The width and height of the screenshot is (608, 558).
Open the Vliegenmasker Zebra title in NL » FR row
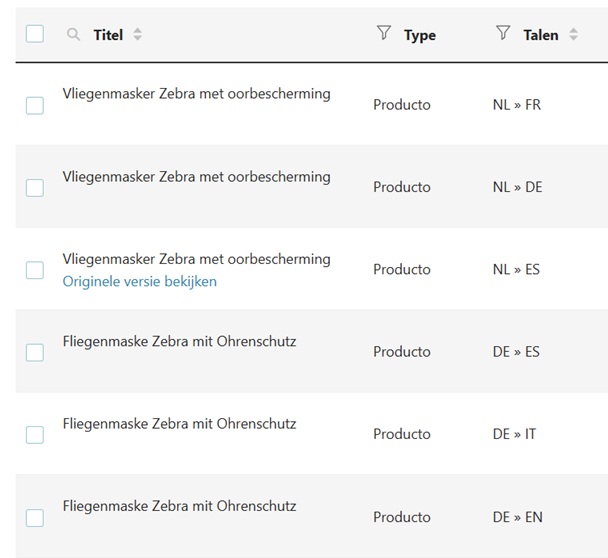click(x=197, y=94)
